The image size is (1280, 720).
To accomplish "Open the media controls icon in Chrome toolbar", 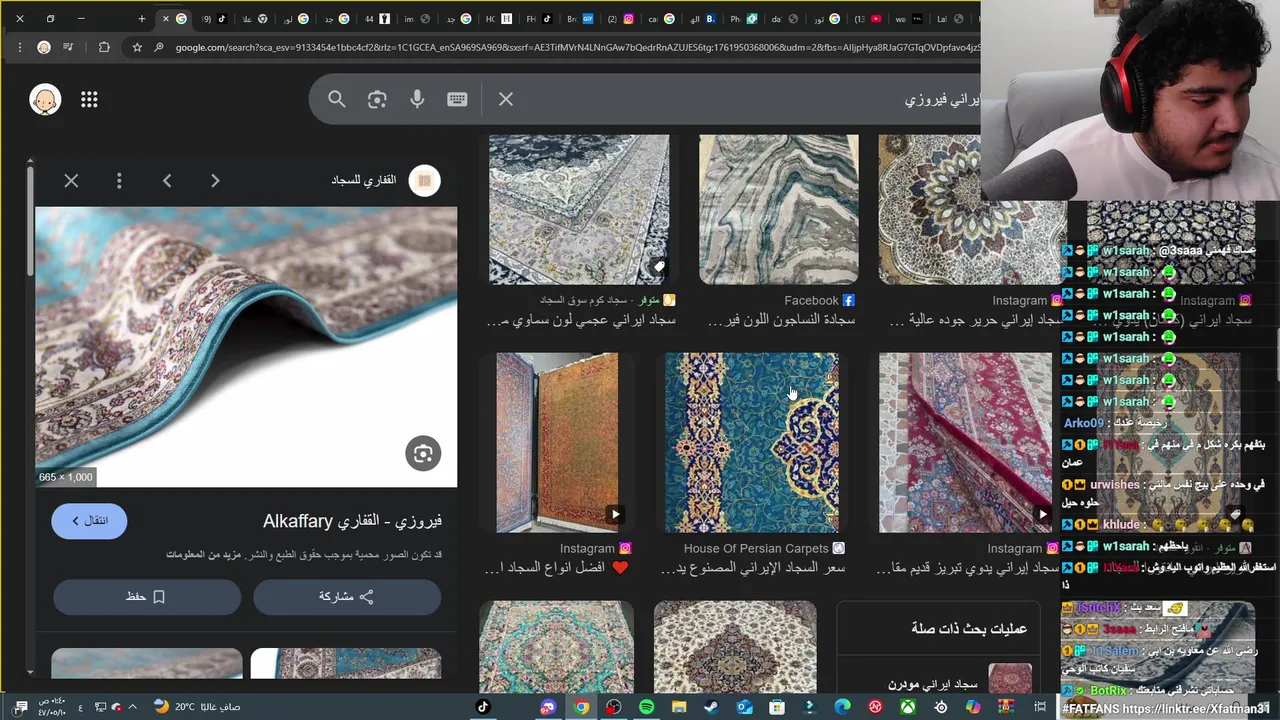I will pyautogui.click(x=68, y=47).
